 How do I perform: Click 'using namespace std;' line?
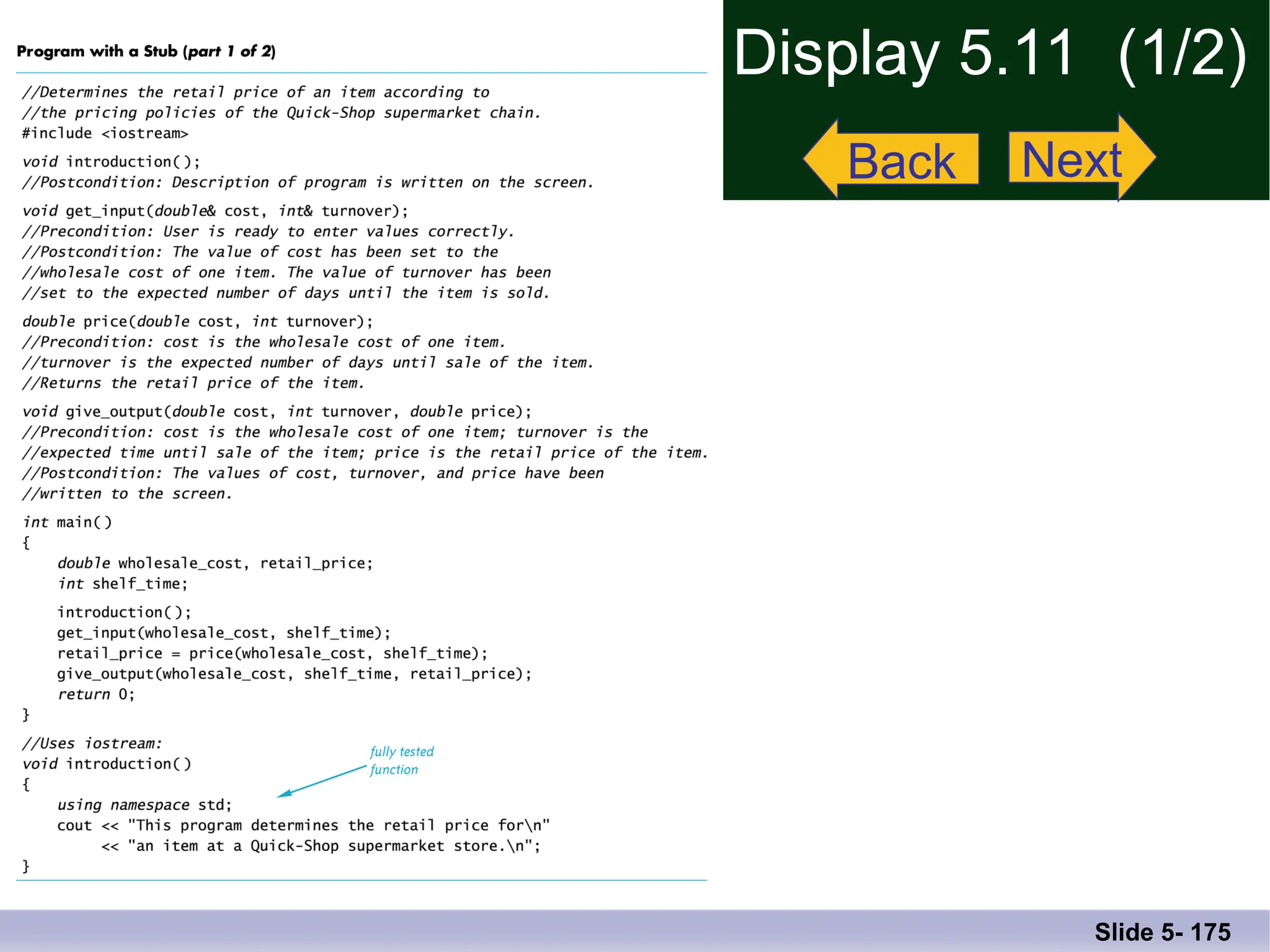(144, 804)
